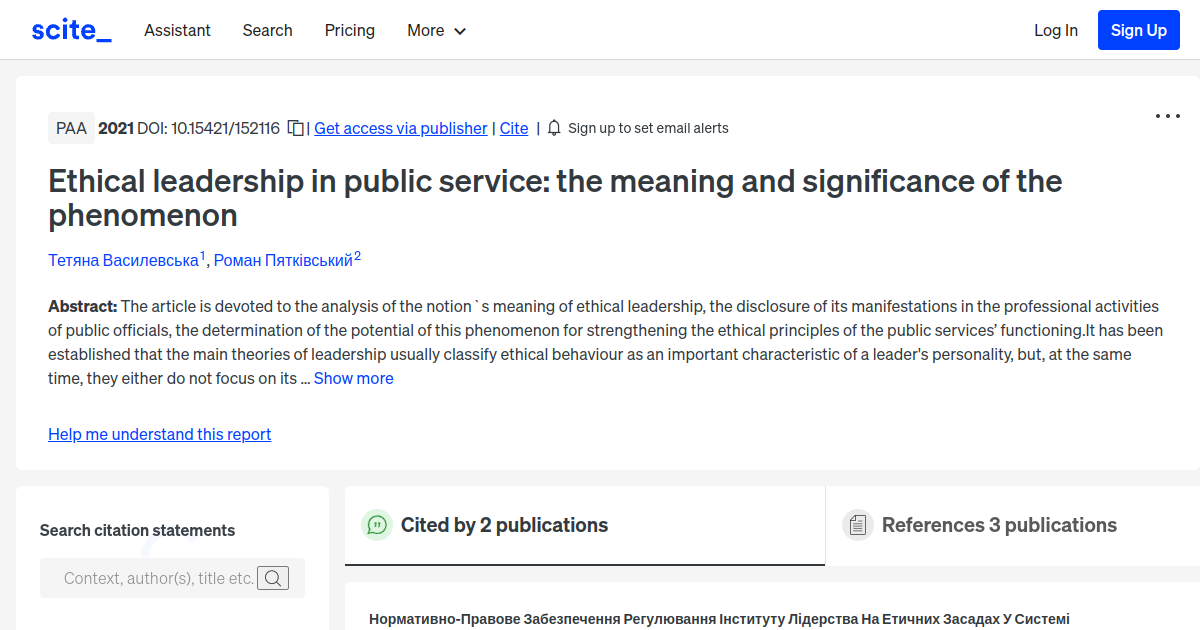Click the Sign Up button
Image resolution: width=1200 pixels, height=630 pixels.
(1138, 29)
